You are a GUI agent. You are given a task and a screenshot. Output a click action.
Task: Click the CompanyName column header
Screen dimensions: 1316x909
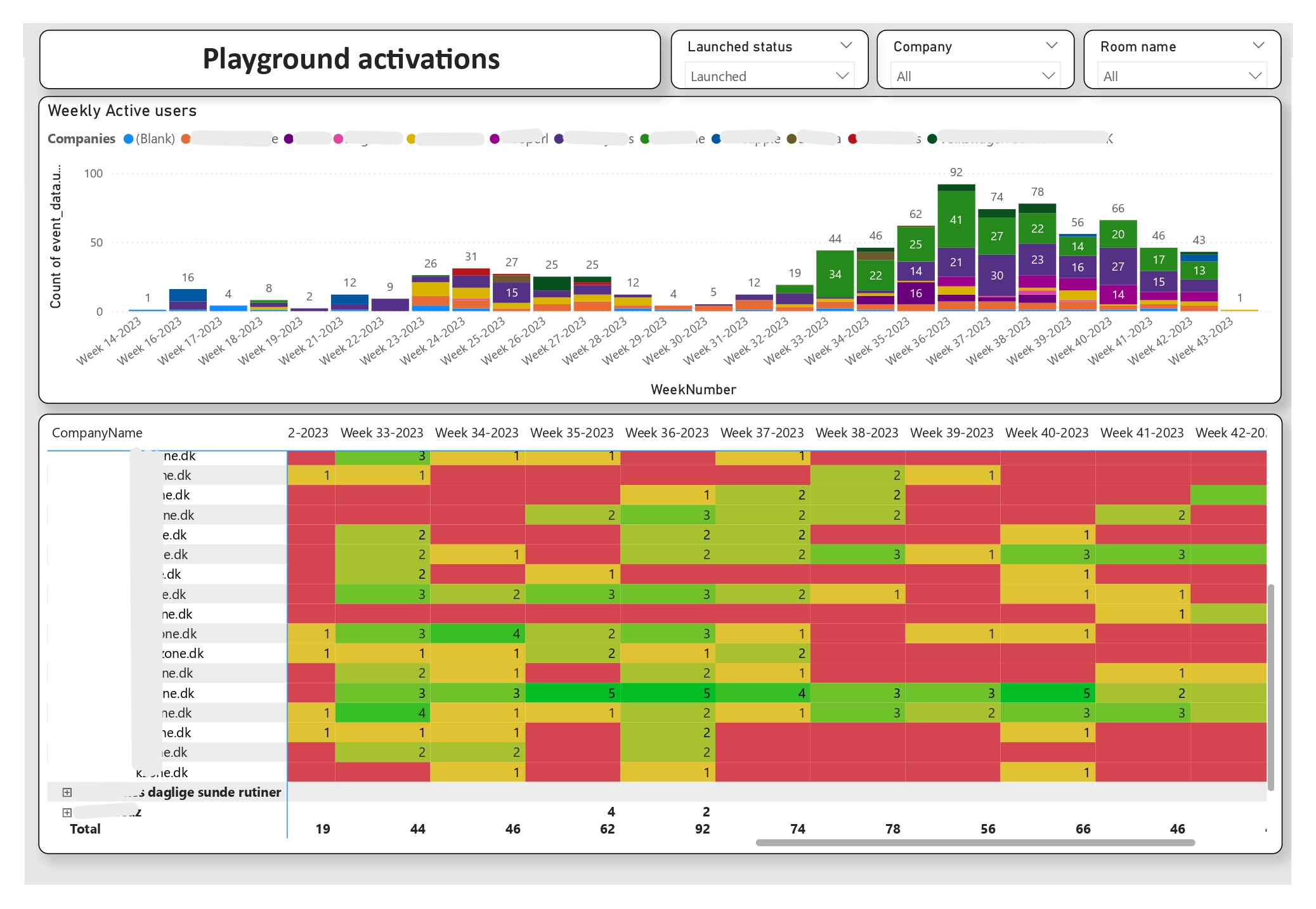click(x=98, y=432)
